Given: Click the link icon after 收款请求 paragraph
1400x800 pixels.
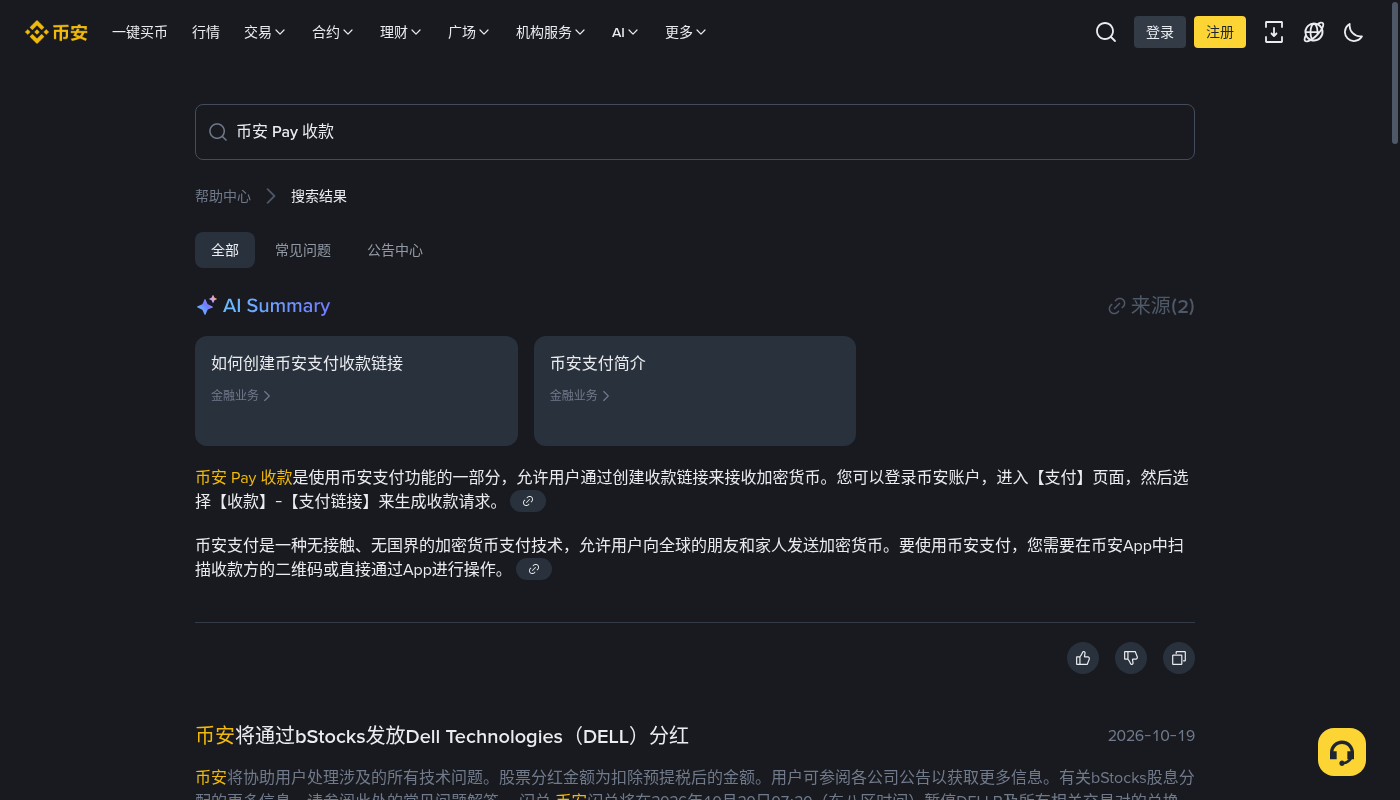Looking at the screenshot, I should [x=528, y=501].
